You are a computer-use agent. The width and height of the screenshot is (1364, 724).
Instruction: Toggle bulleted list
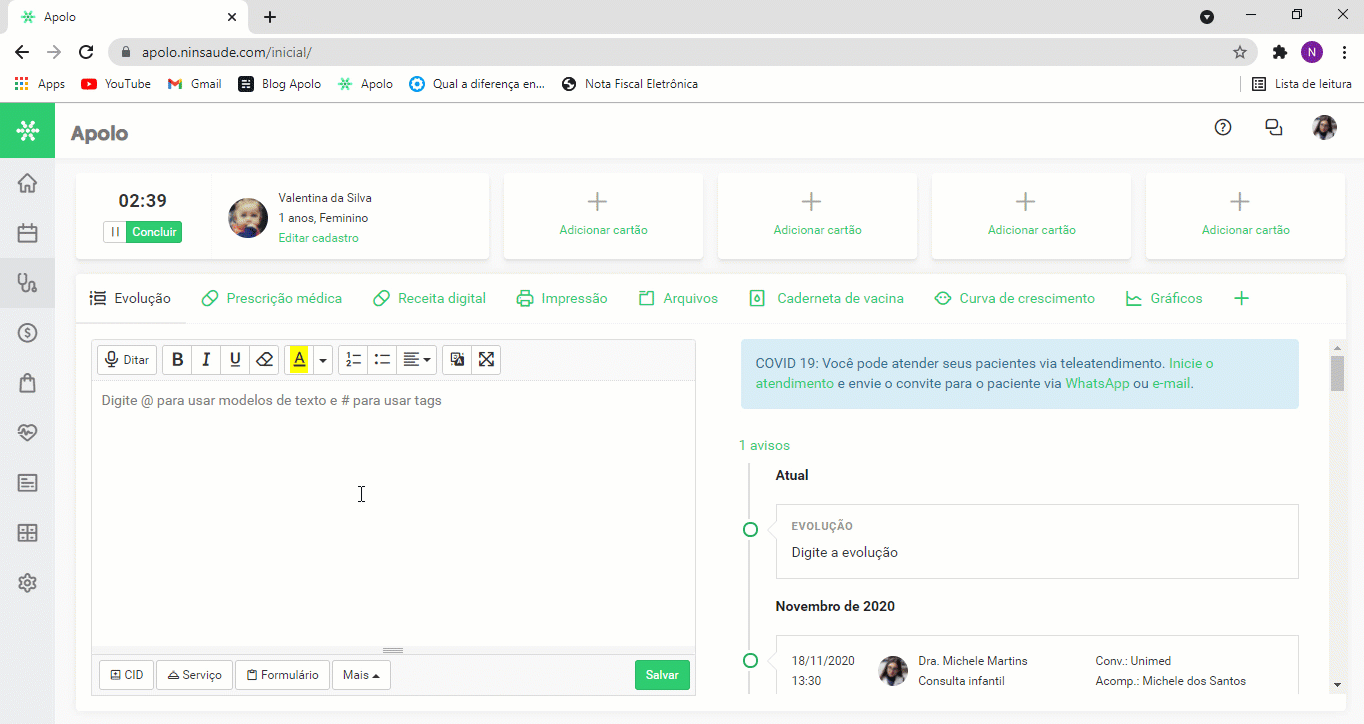[x=382, y=360]
